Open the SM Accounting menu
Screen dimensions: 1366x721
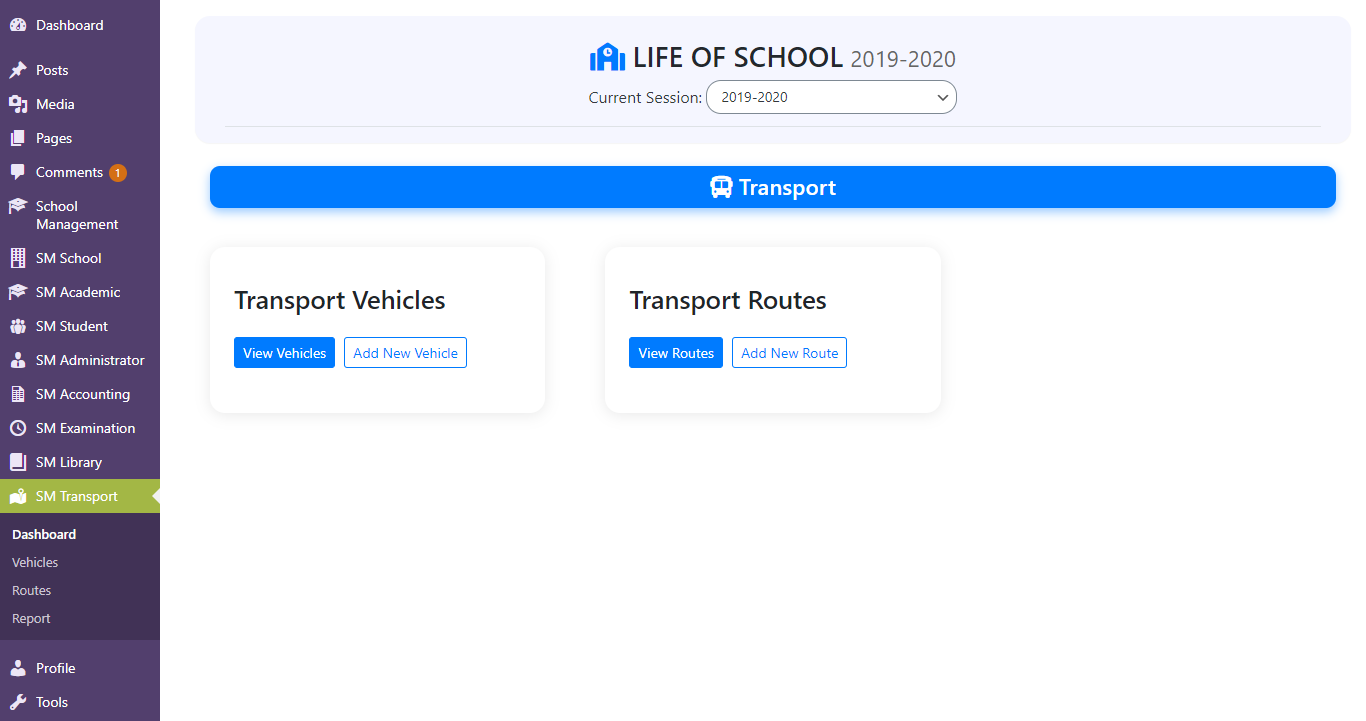click(80, 394)
